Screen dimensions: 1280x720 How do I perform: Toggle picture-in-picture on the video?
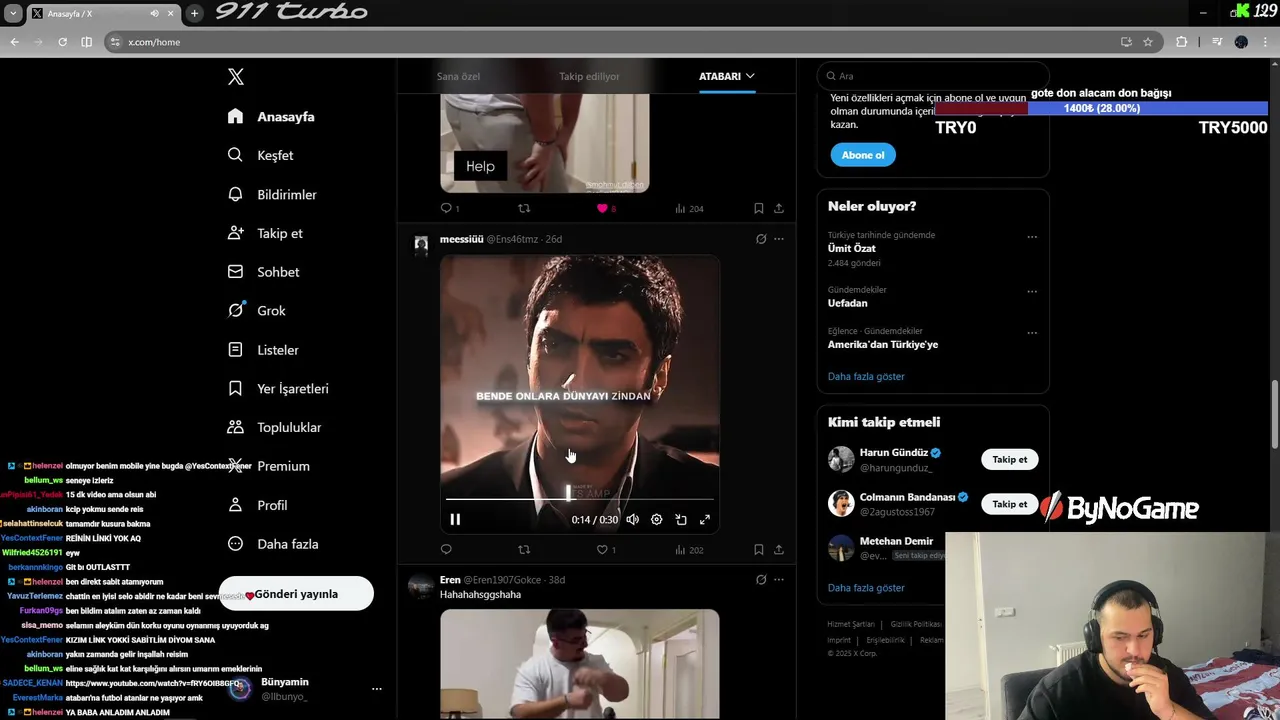pos(681,519)
